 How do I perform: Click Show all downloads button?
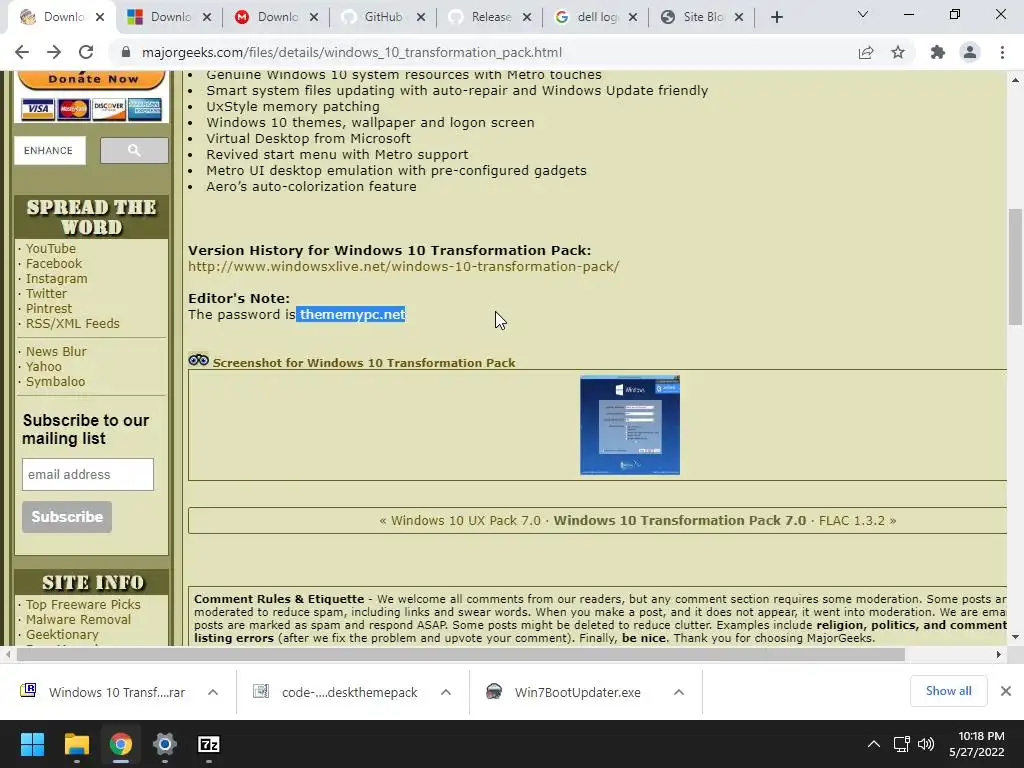[948, 691]
